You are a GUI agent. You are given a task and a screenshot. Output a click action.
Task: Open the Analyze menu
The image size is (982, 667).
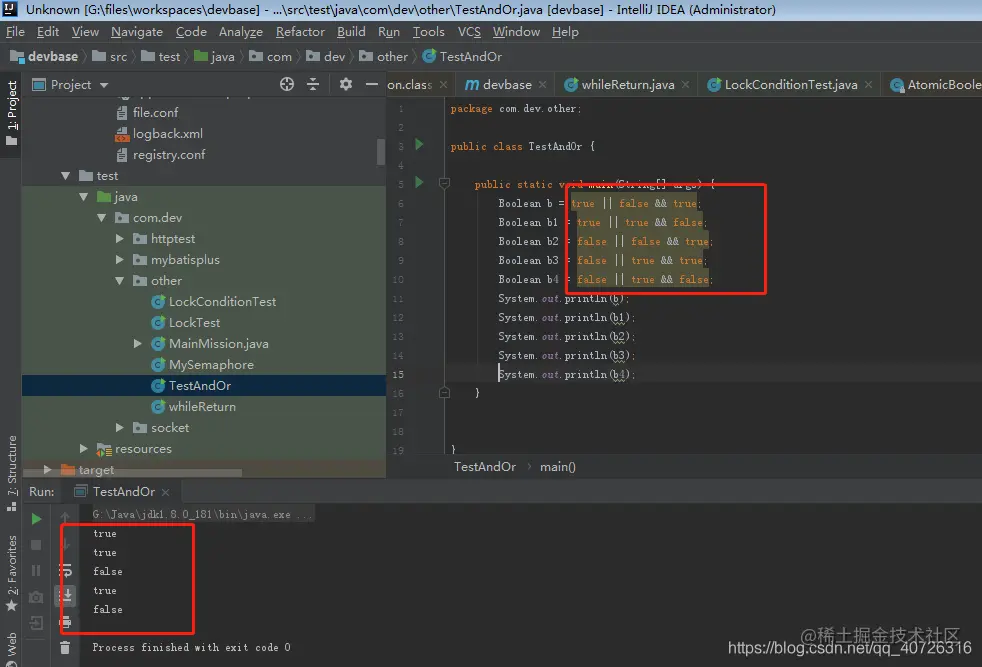coord(240,31)
